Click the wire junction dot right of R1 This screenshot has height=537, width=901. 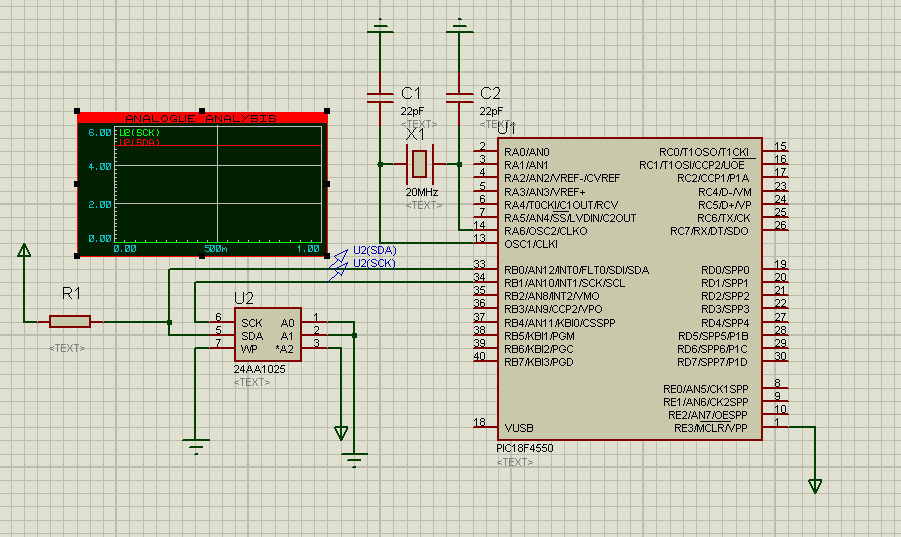[x=170, y=322]
